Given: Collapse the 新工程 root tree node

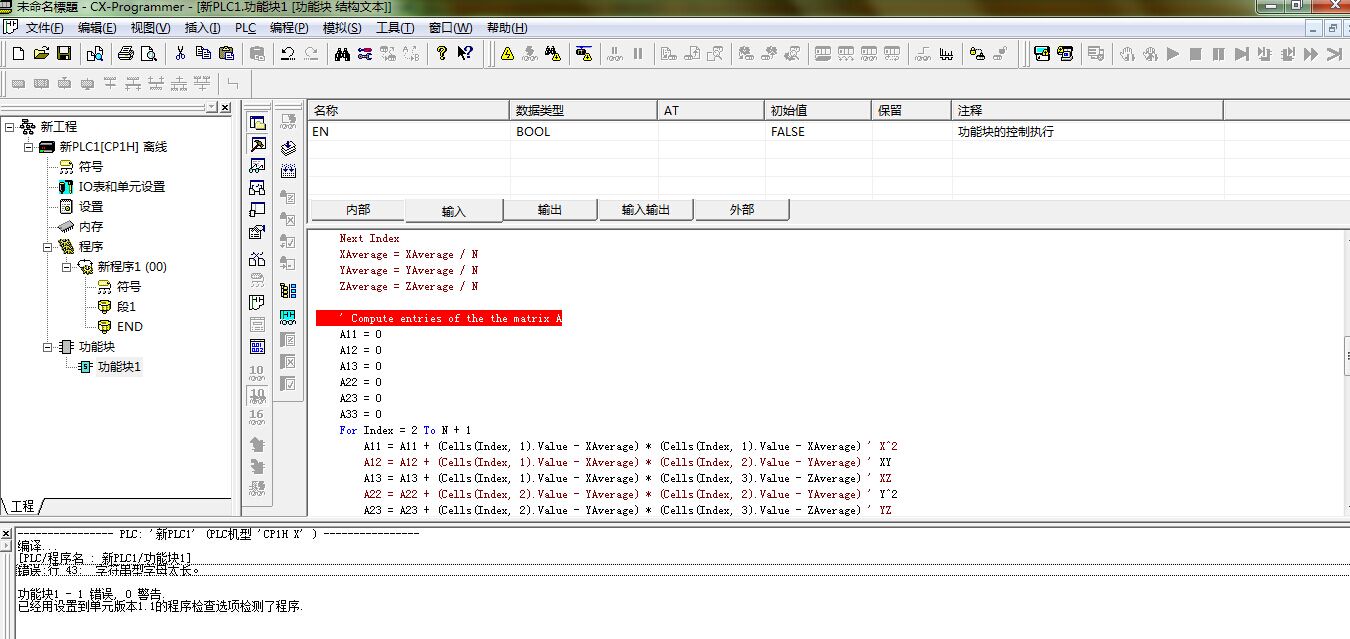Looking at the screenshot, I should (10, 127).
